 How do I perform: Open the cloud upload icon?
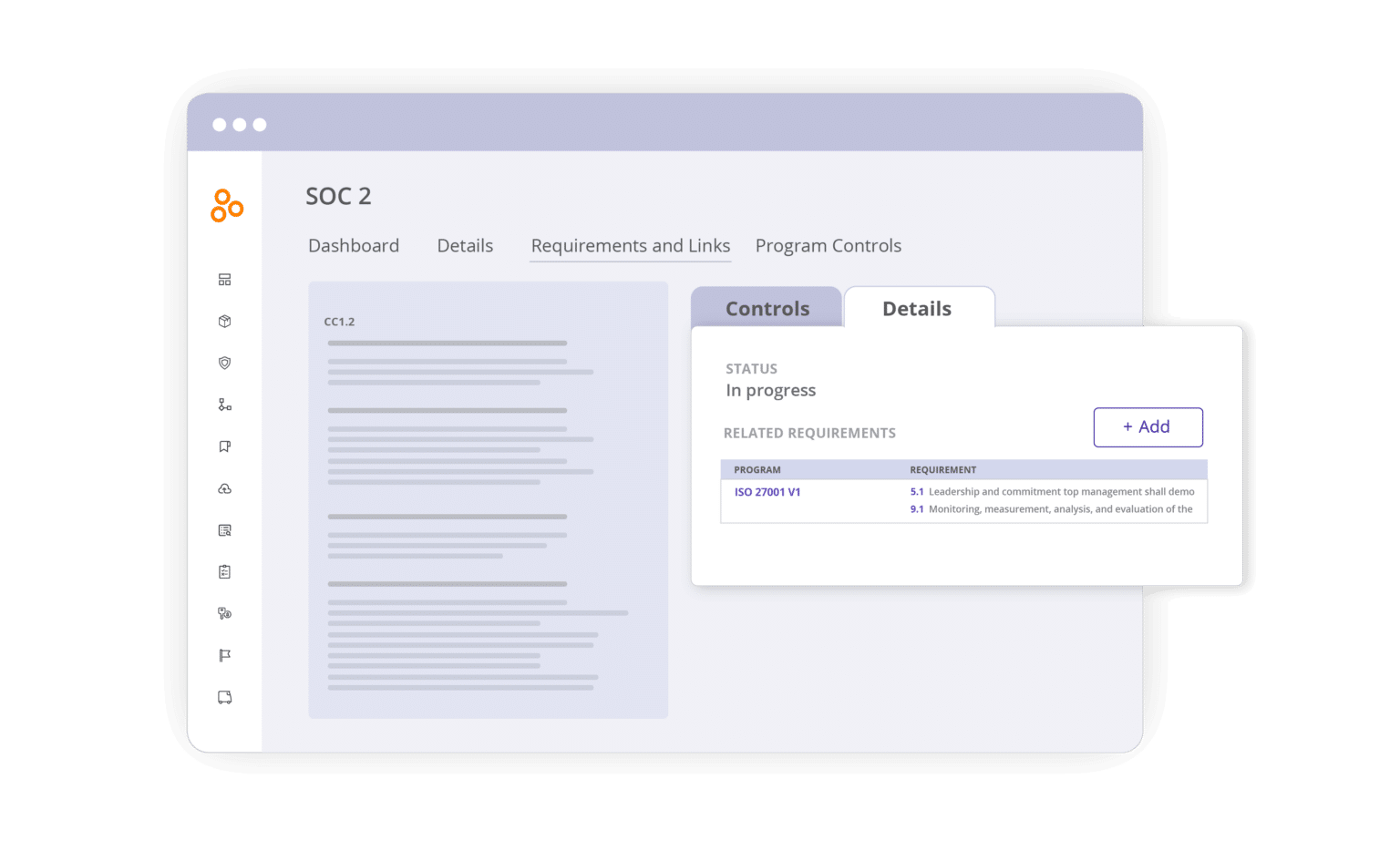pos(224,488)
